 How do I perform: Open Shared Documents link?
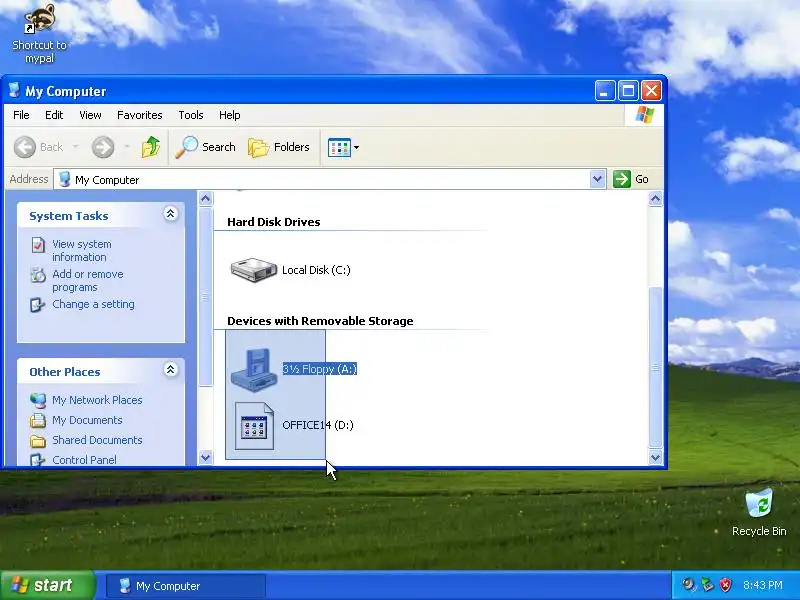(x=97, y=440)
